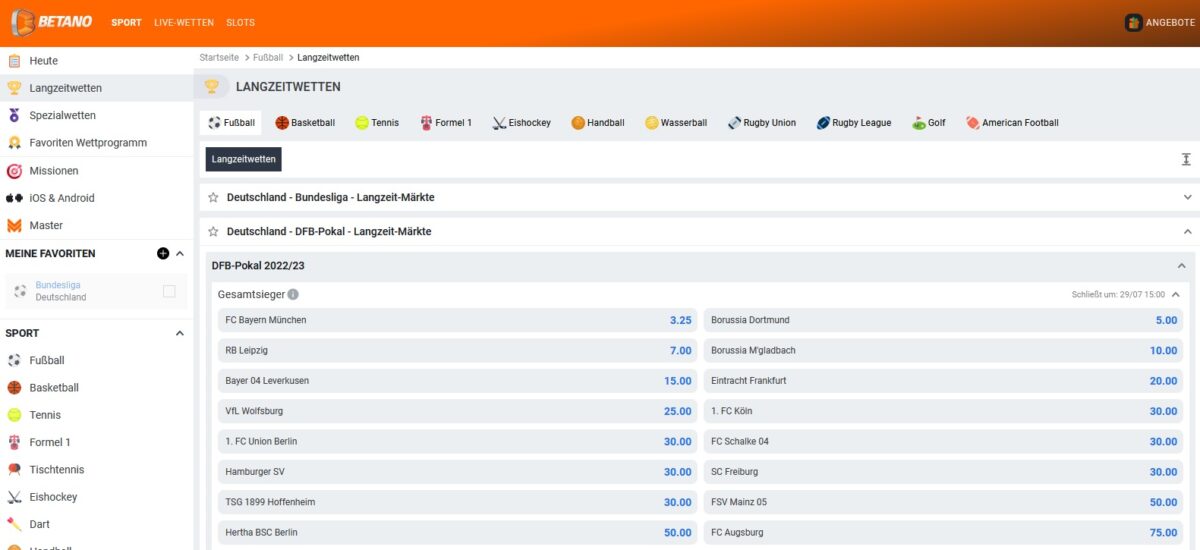Image resolution: width=1200 pixels, height=550 pixels.
Task: Open Missionen target icon
Action: pyautogui.click(x=14, y=170)
